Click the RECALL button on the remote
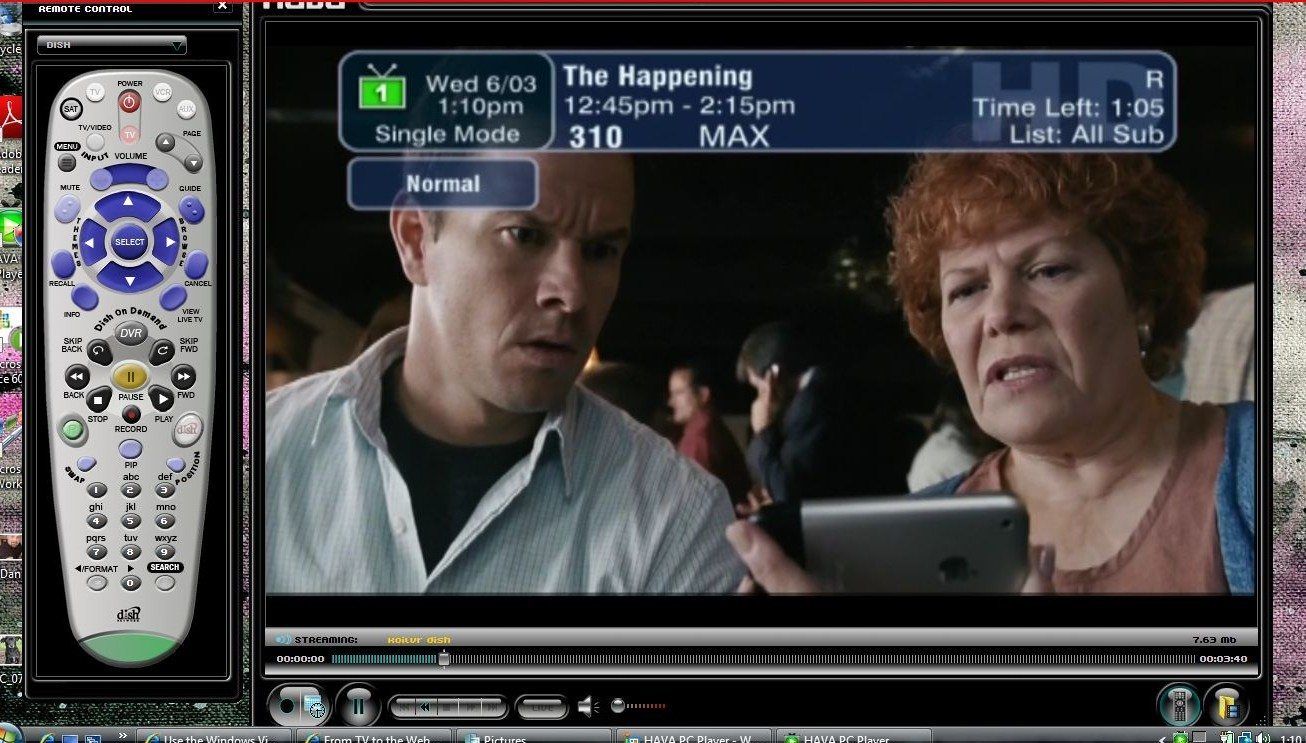The width and height of the screenshot is (1306, 743). click(62, 265)
